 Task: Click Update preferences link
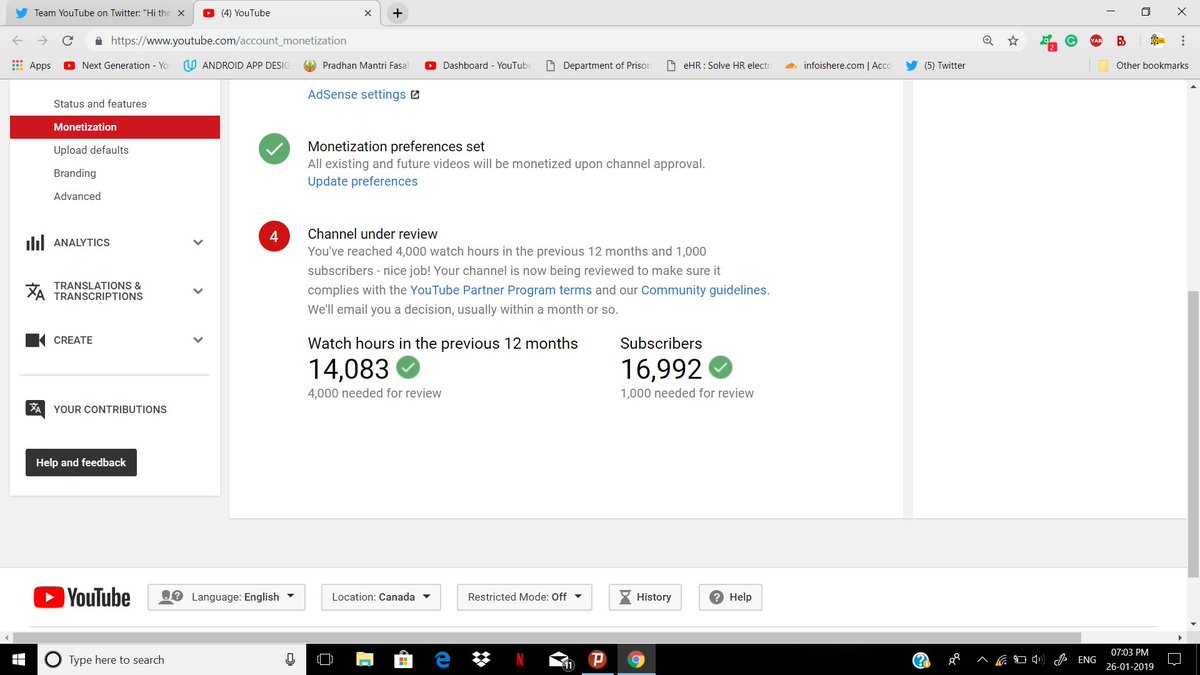(x=363, y=181)
